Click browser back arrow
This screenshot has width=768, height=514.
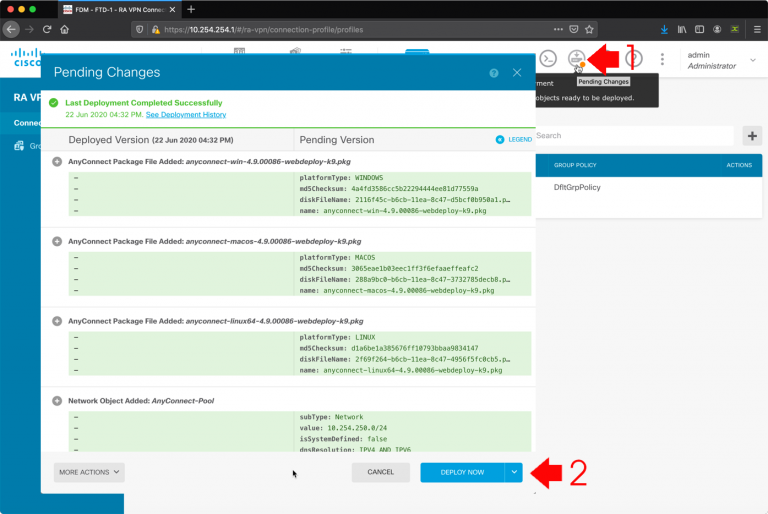click(11, 29)
